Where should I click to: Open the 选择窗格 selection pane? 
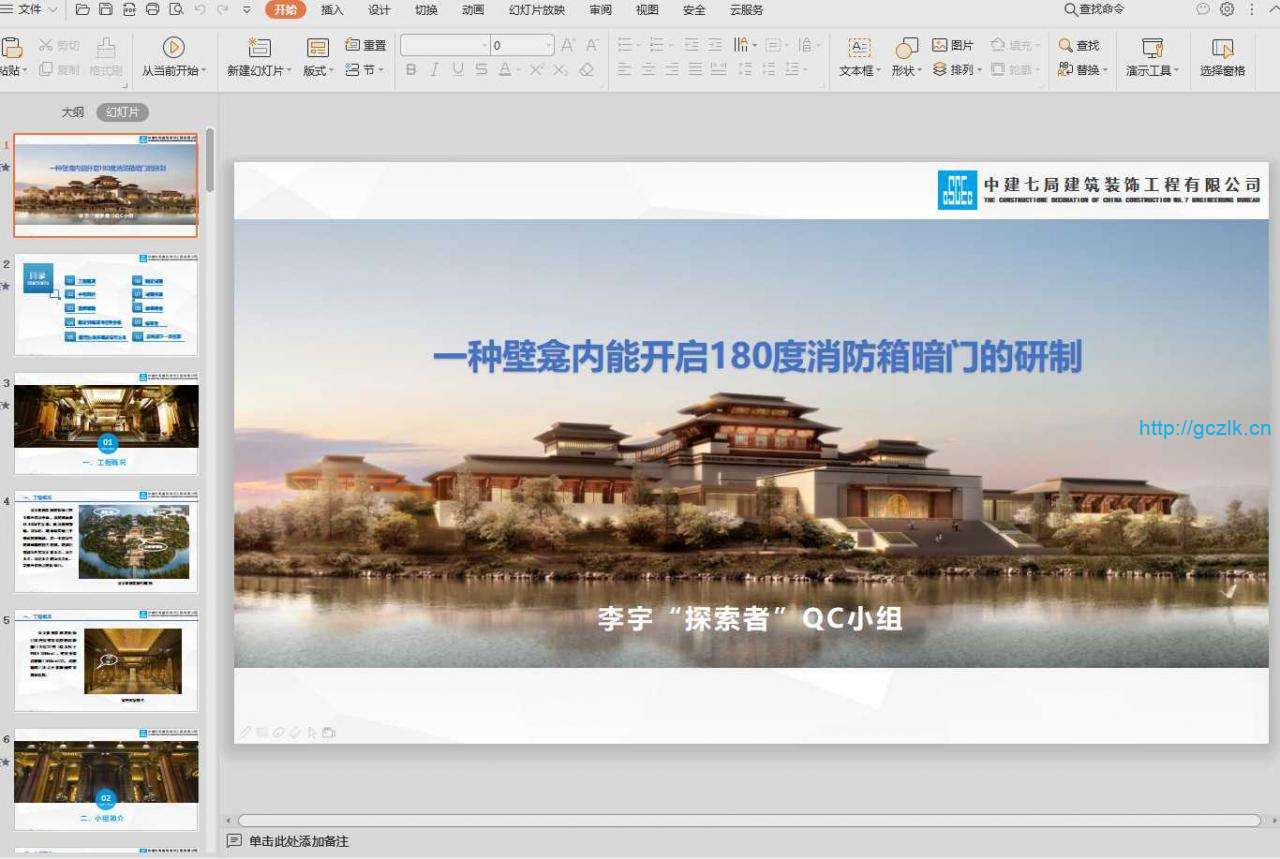1222,48
